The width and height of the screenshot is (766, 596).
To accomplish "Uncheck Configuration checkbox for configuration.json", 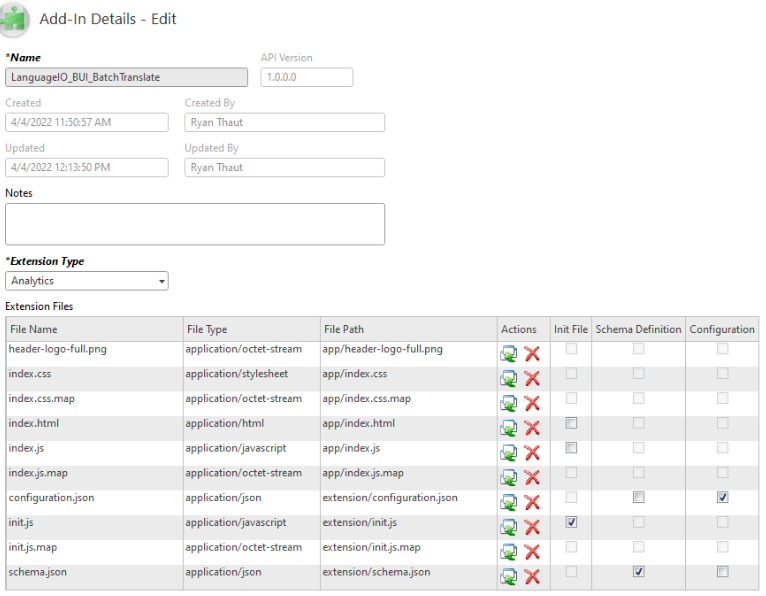I will (x=722, y=497).
